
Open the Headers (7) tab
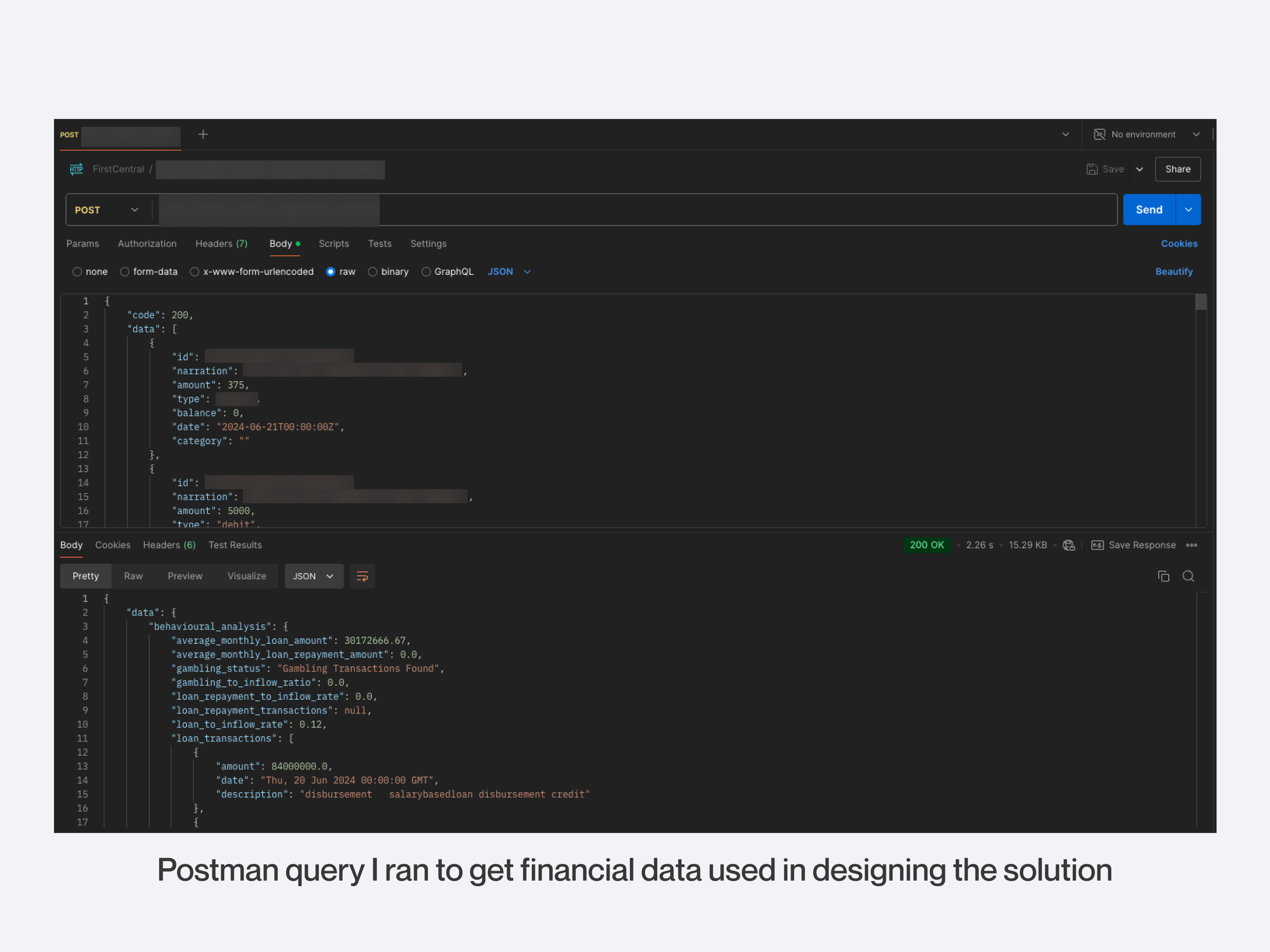pyautogui.click(x=221, y=243)
